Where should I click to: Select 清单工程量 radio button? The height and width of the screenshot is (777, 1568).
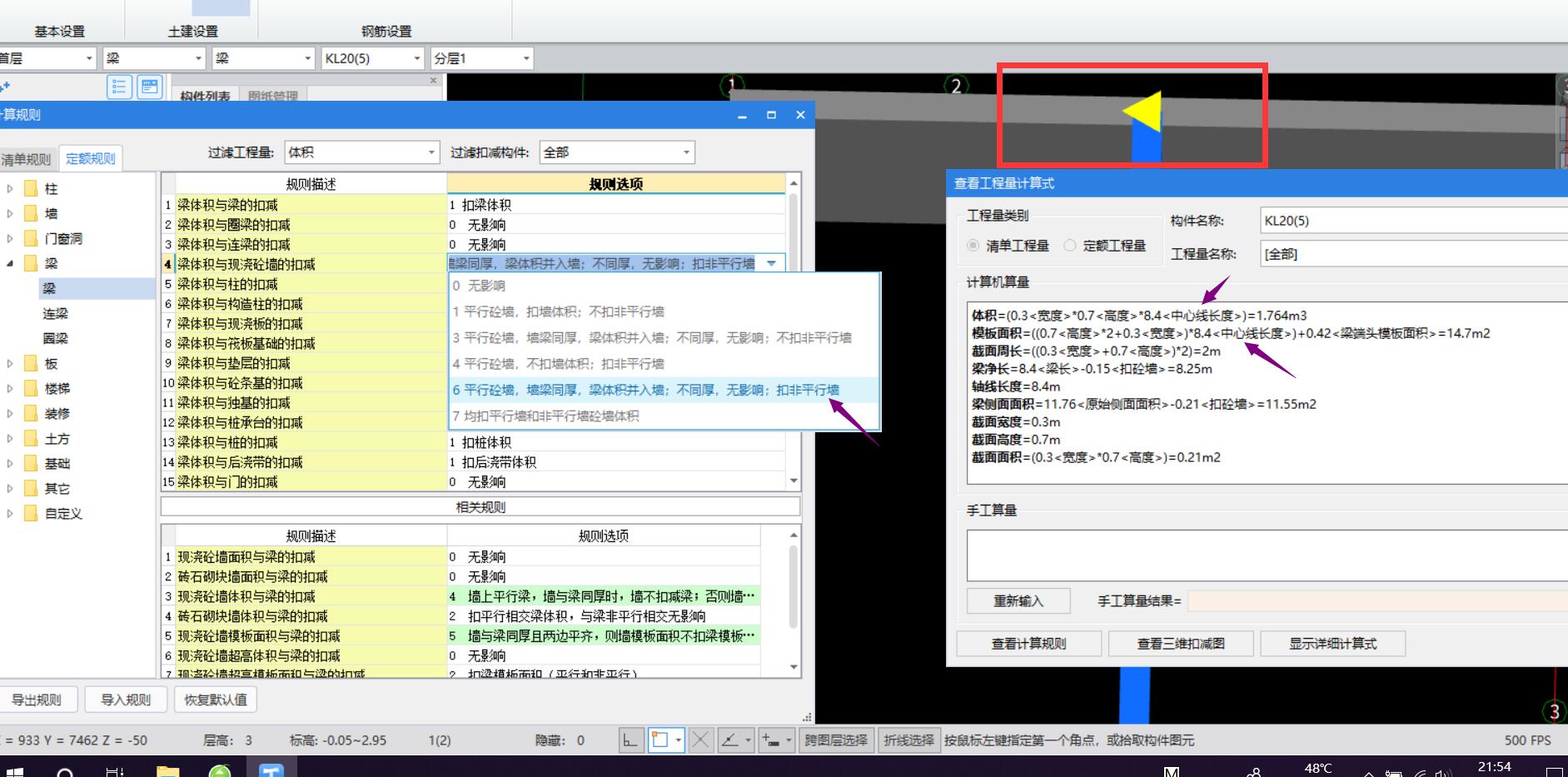(x=973, y=246)
